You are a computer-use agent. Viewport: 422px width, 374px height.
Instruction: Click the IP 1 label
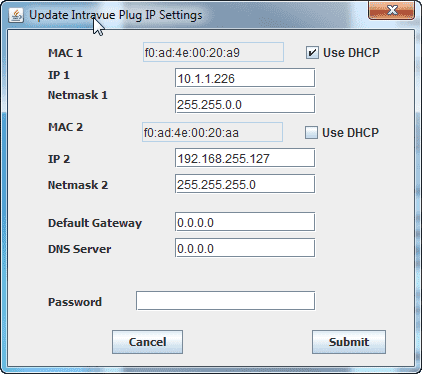59,75
